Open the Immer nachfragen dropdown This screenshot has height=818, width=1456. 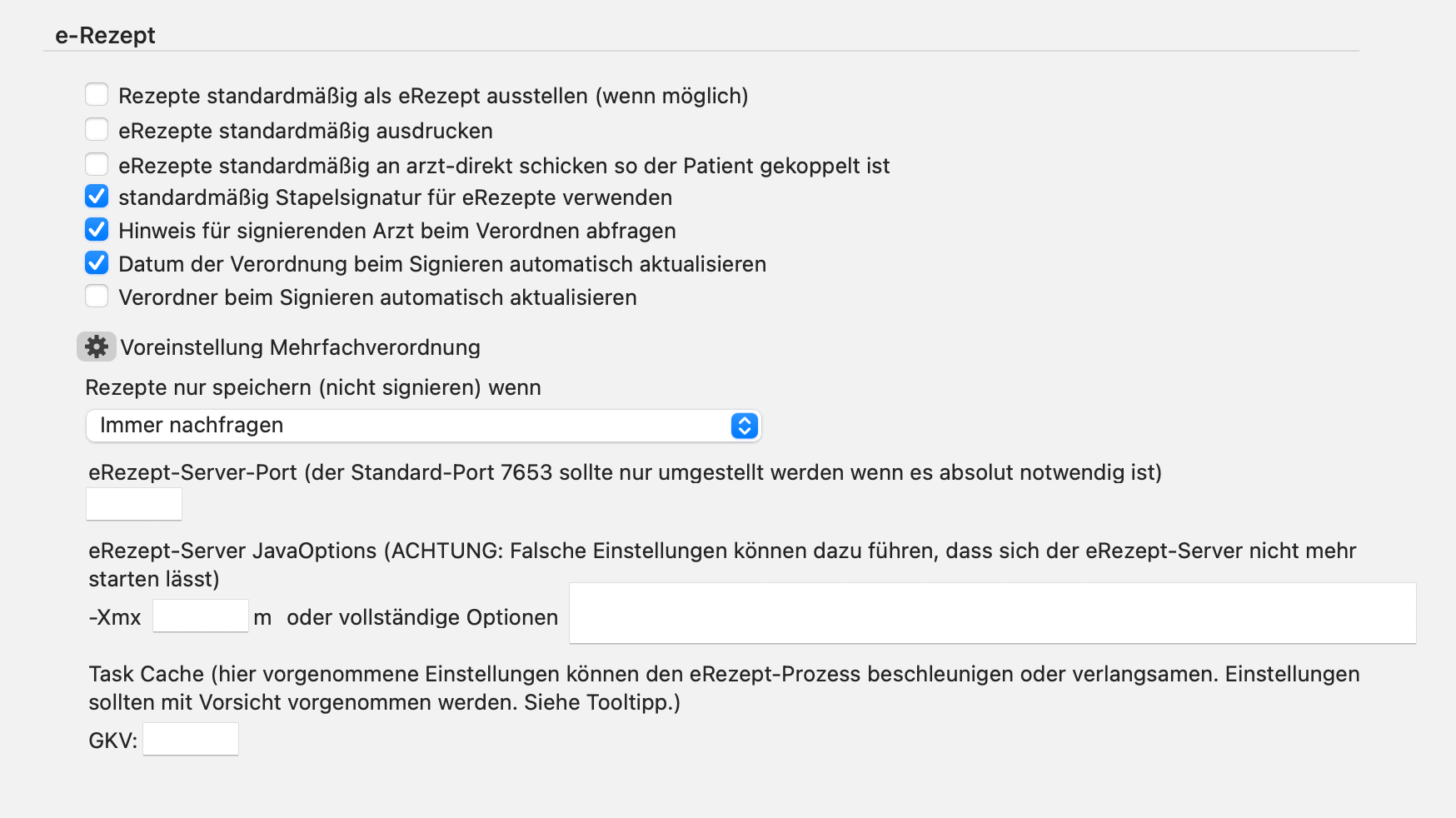pos(423,426)
